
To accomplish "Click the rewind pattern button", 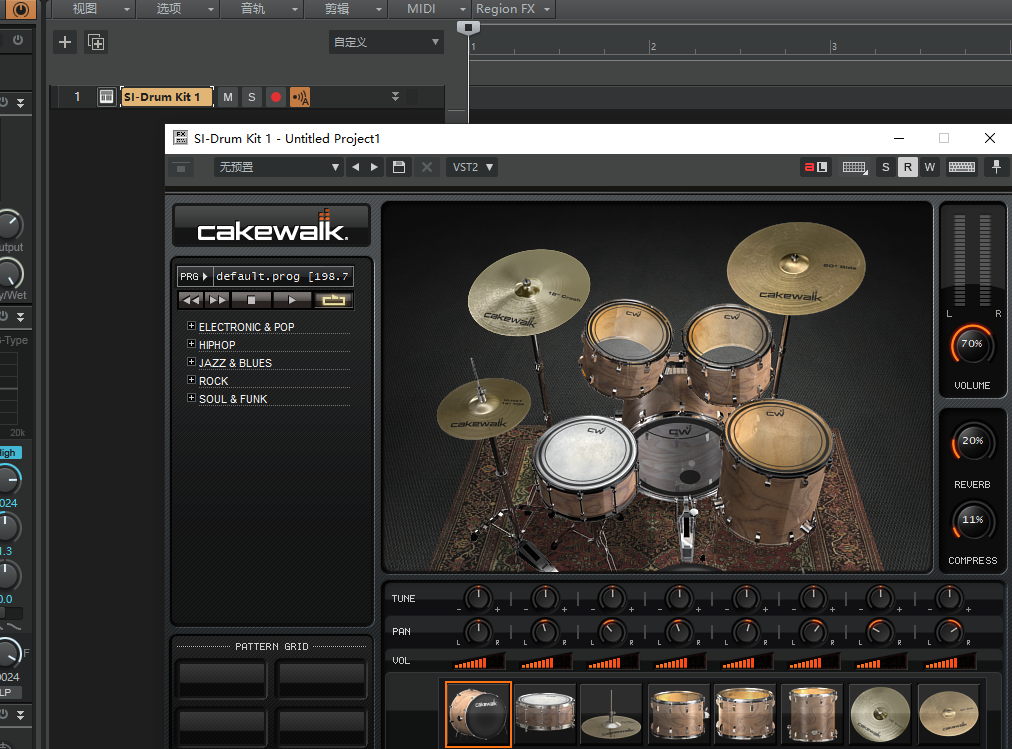I will [190, 300].
